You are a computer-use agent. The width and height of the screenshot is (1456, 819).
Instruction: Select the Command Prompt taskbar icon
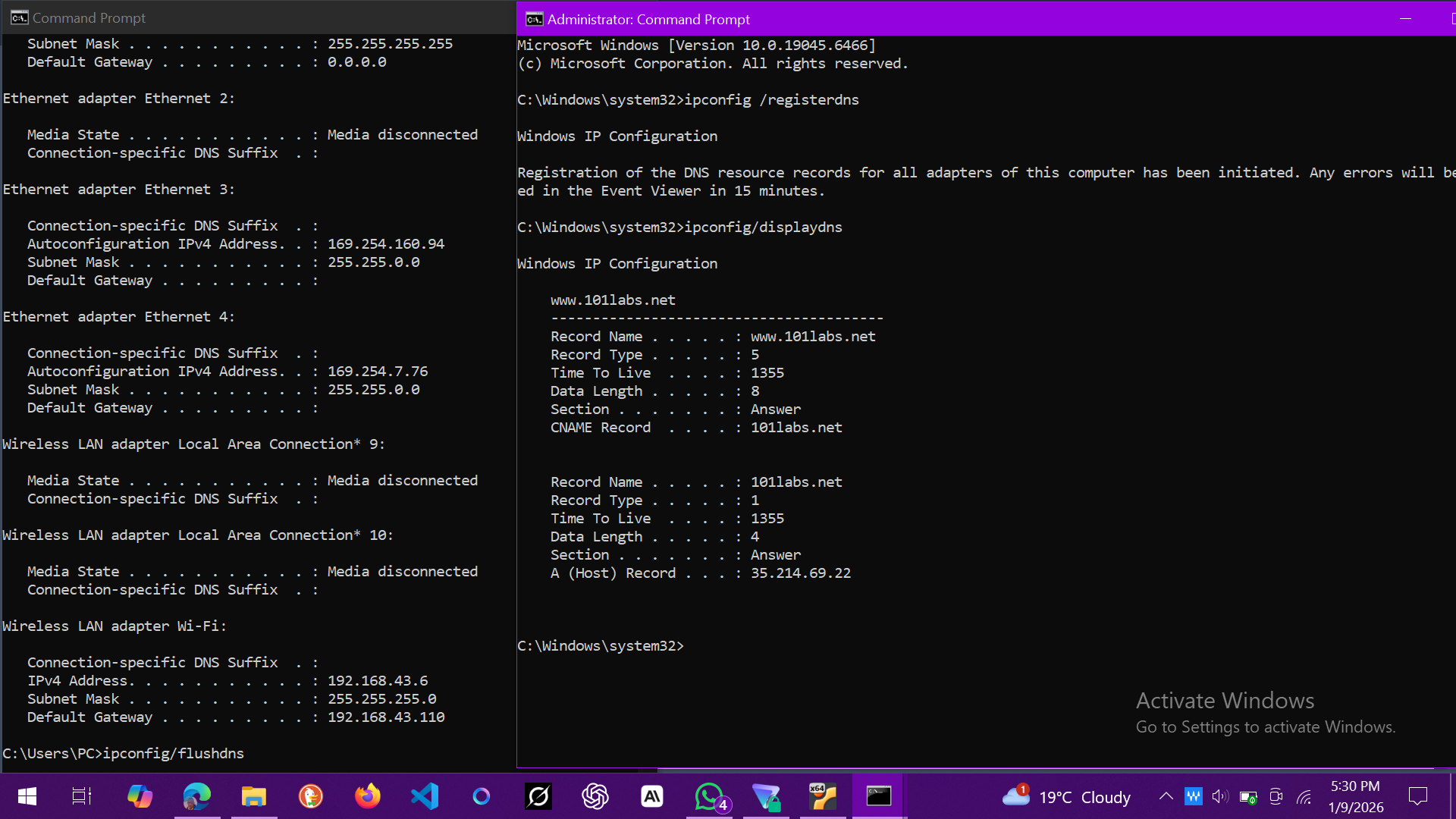coord(879,796)
